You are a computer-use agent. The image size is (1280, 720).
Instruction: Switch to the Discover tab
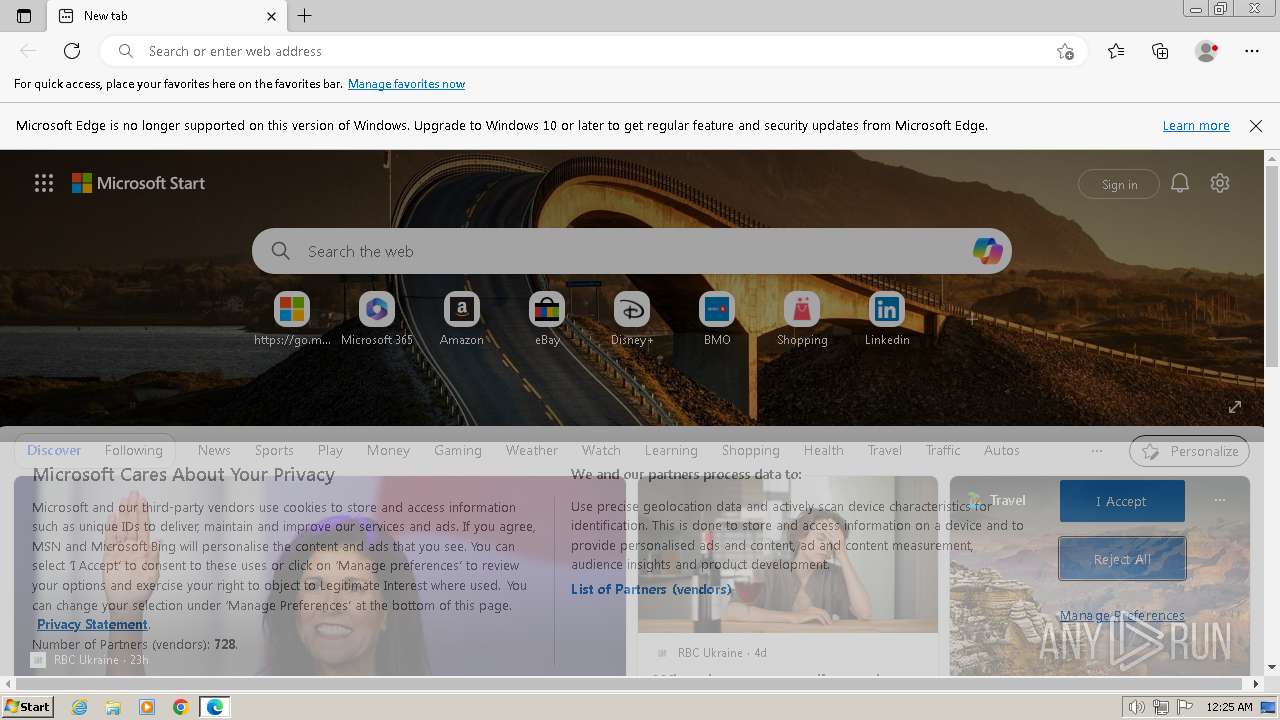[54, 451]
